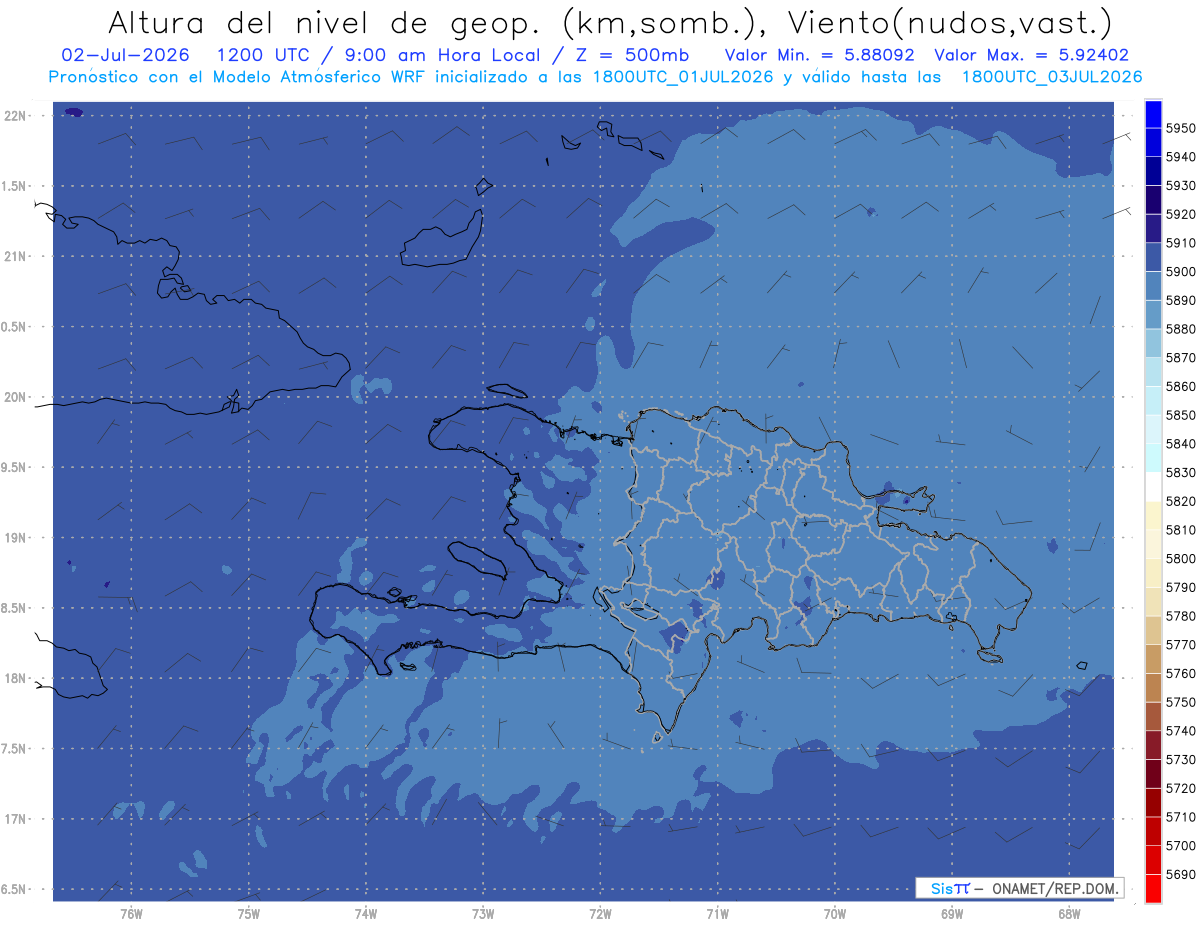Click the "5830" legend value
1200x927 pixels.
point(1180,473)
